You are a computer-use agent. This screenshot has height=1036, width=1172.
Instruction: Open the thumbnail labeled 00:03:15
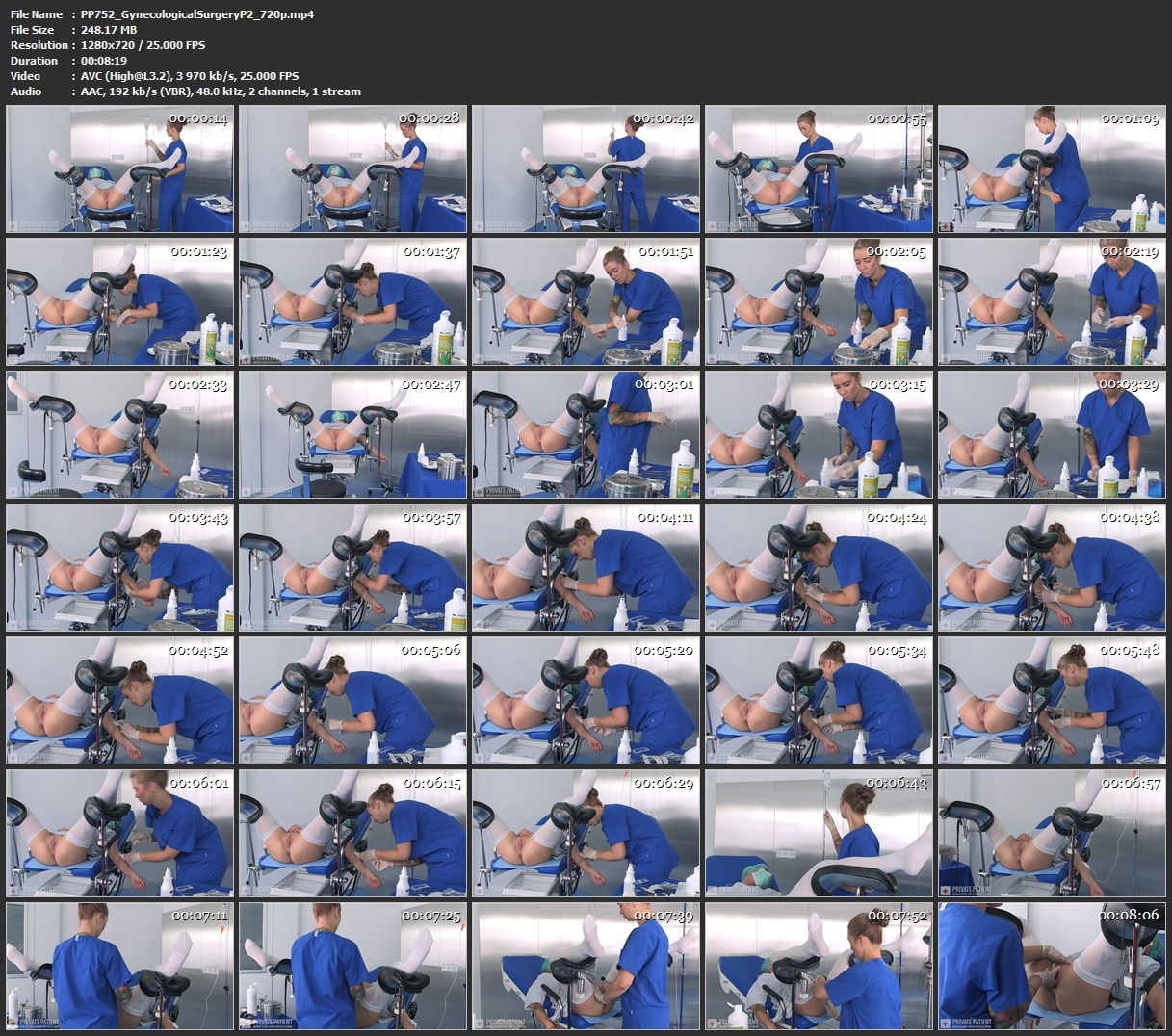(x=819, y=435)
